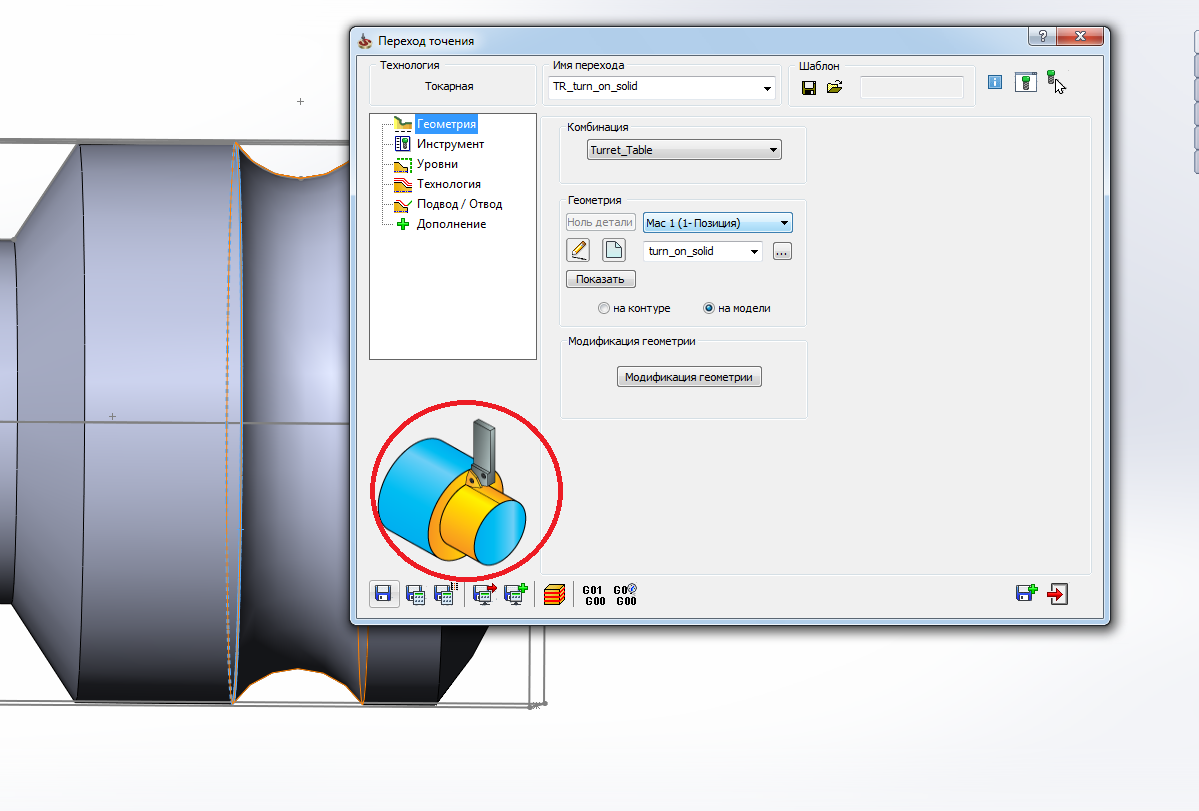Open the Технология page in the tree
This screenshot has width=1199, height=811.
[448, 183]
